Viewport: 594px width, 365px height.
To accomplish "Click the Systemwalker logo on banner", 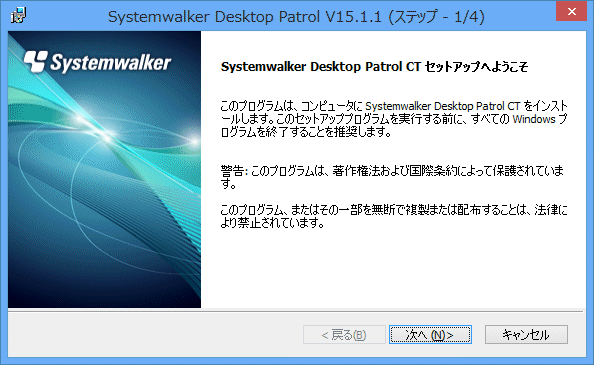I will coord(97,62).
